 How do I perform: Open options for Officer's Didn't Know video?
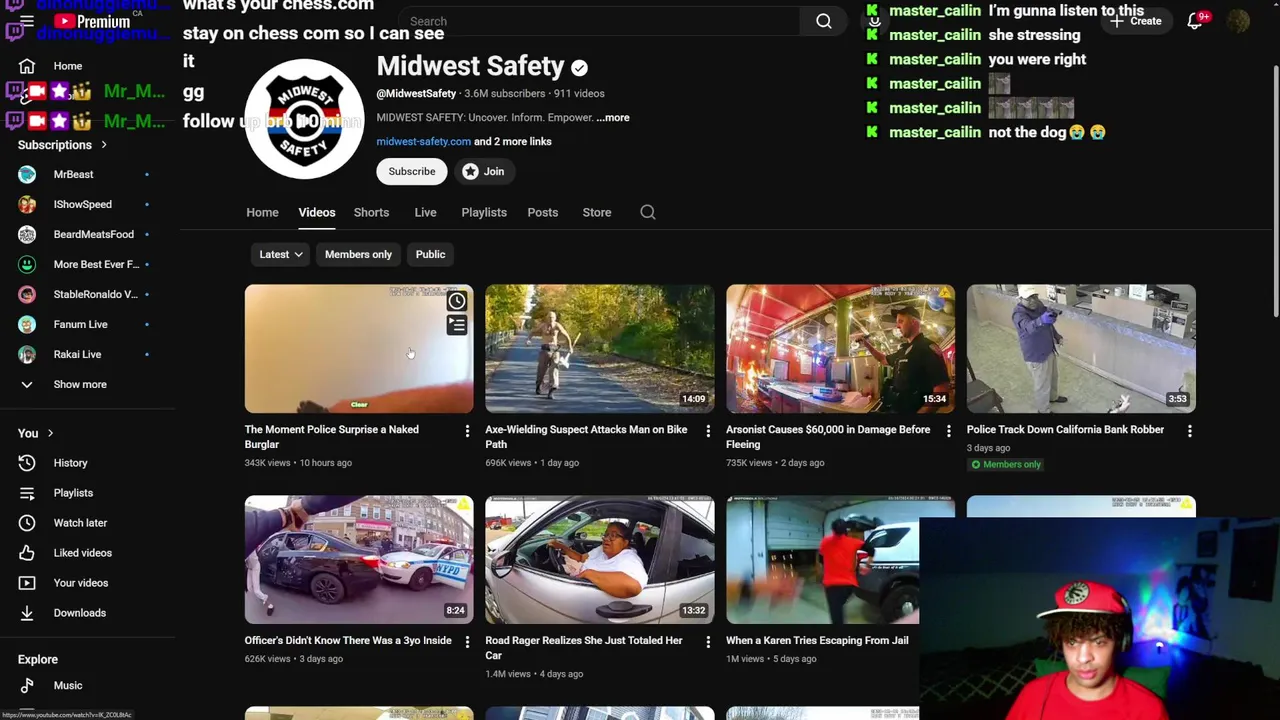coord(467,642)
